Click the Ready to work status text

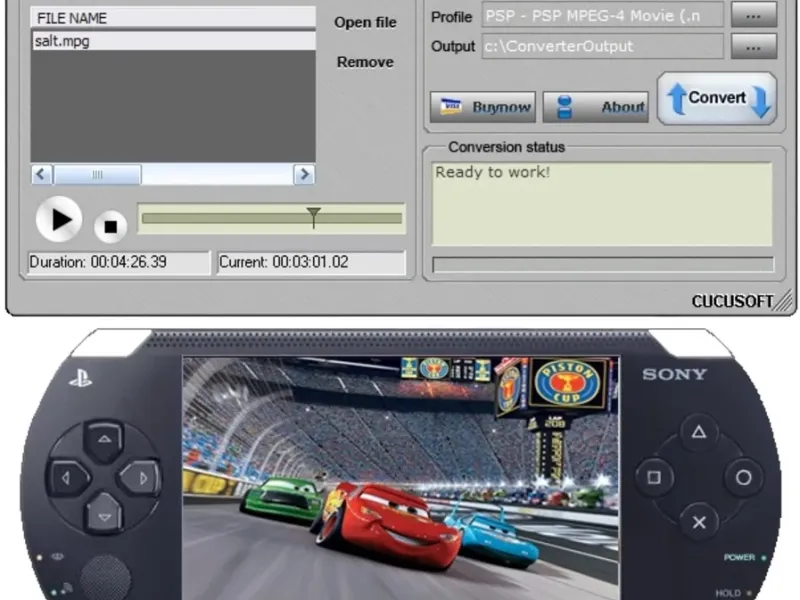tap(492, 172)
